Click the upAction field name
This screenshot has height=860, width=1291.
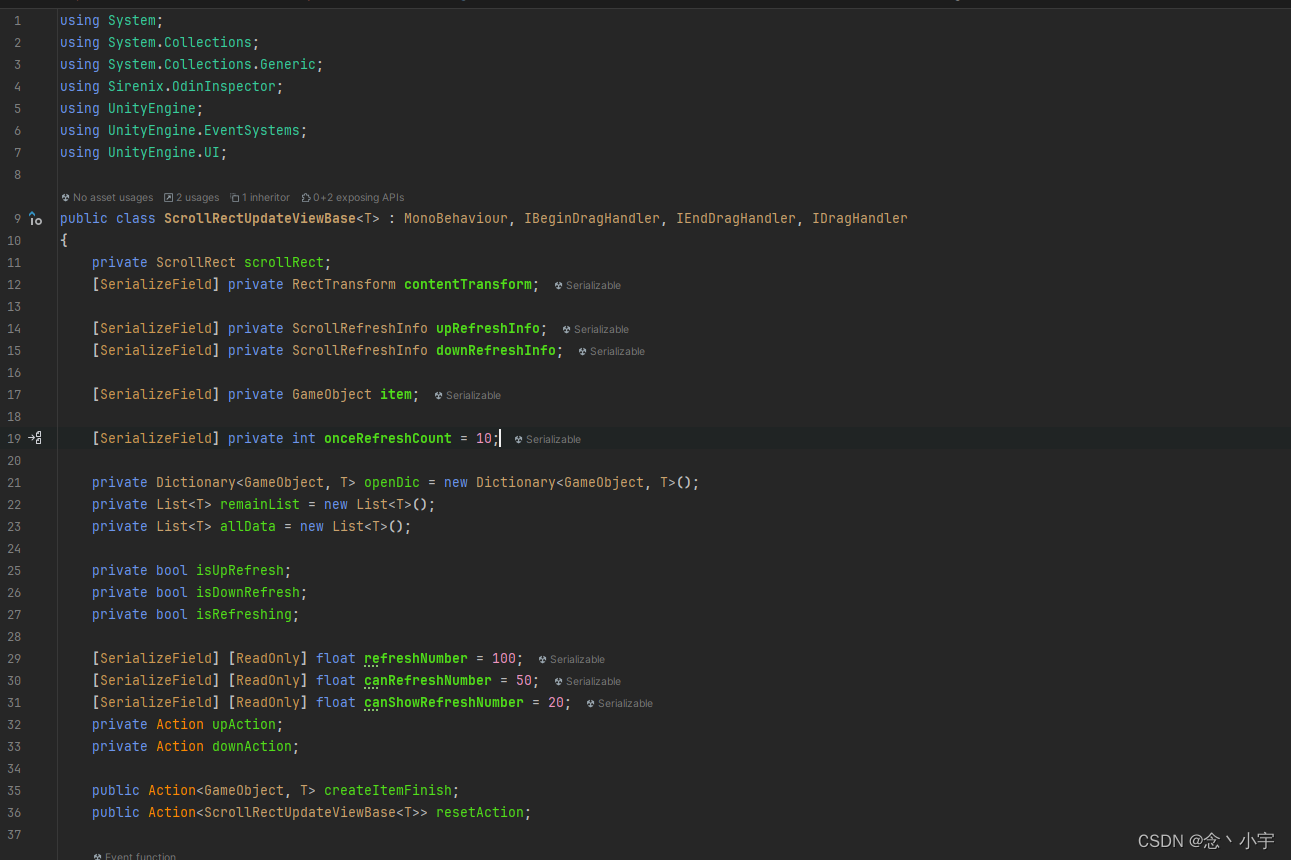pyautogui.click(x=244, y=725)
